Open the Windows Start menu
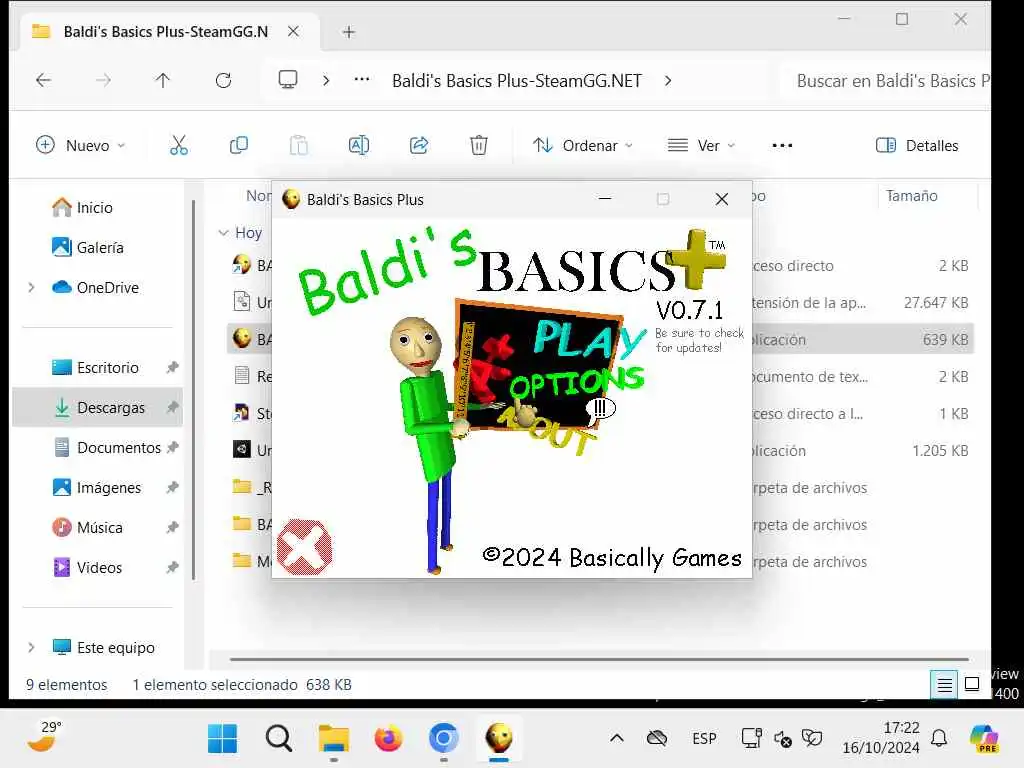1024x768 pixels. (222, 739)
